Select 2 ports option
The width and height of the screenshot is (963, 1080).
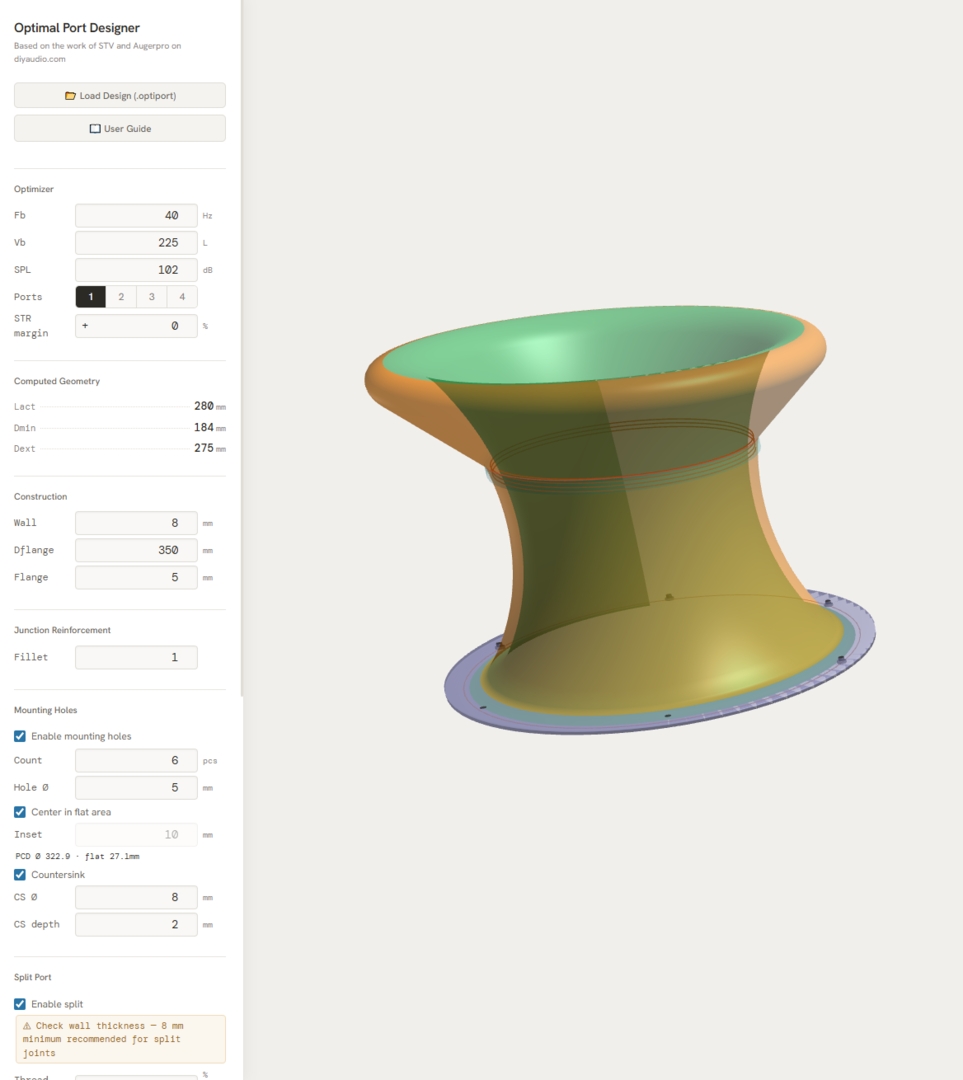tap(121, 297)
